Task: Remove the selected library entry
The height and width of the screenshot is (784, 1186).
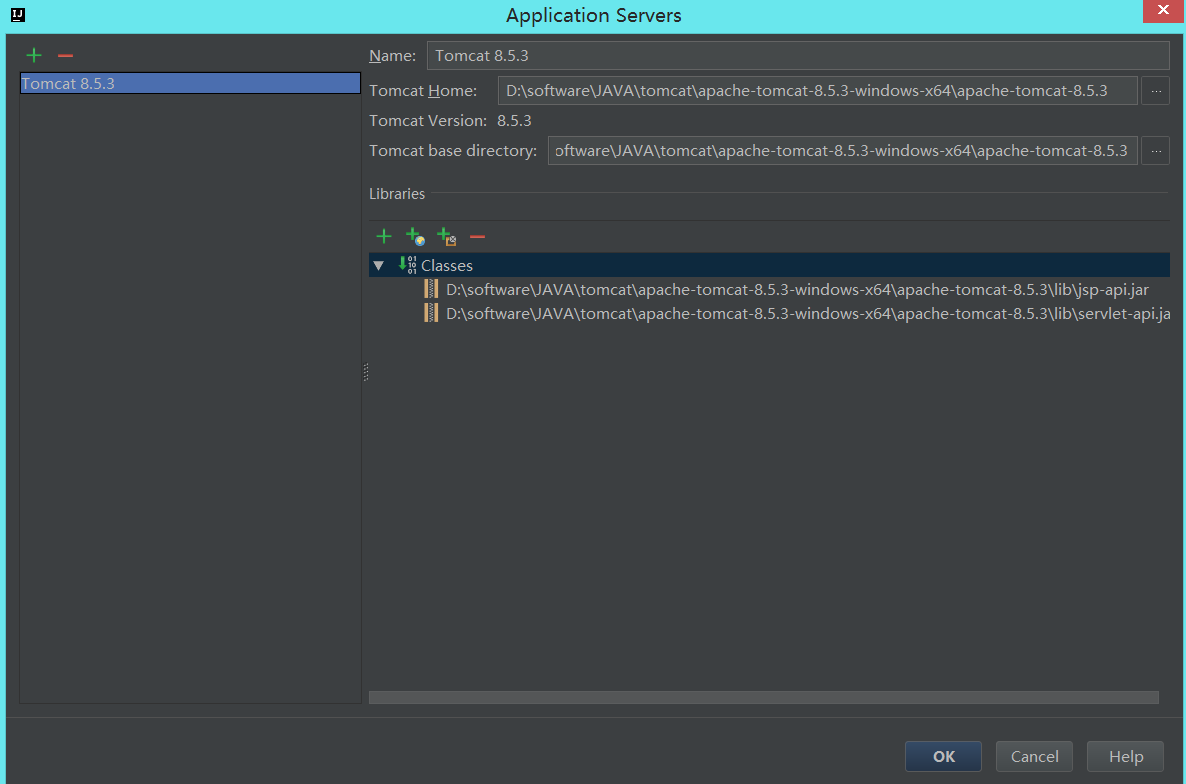Action: point(477,237)
